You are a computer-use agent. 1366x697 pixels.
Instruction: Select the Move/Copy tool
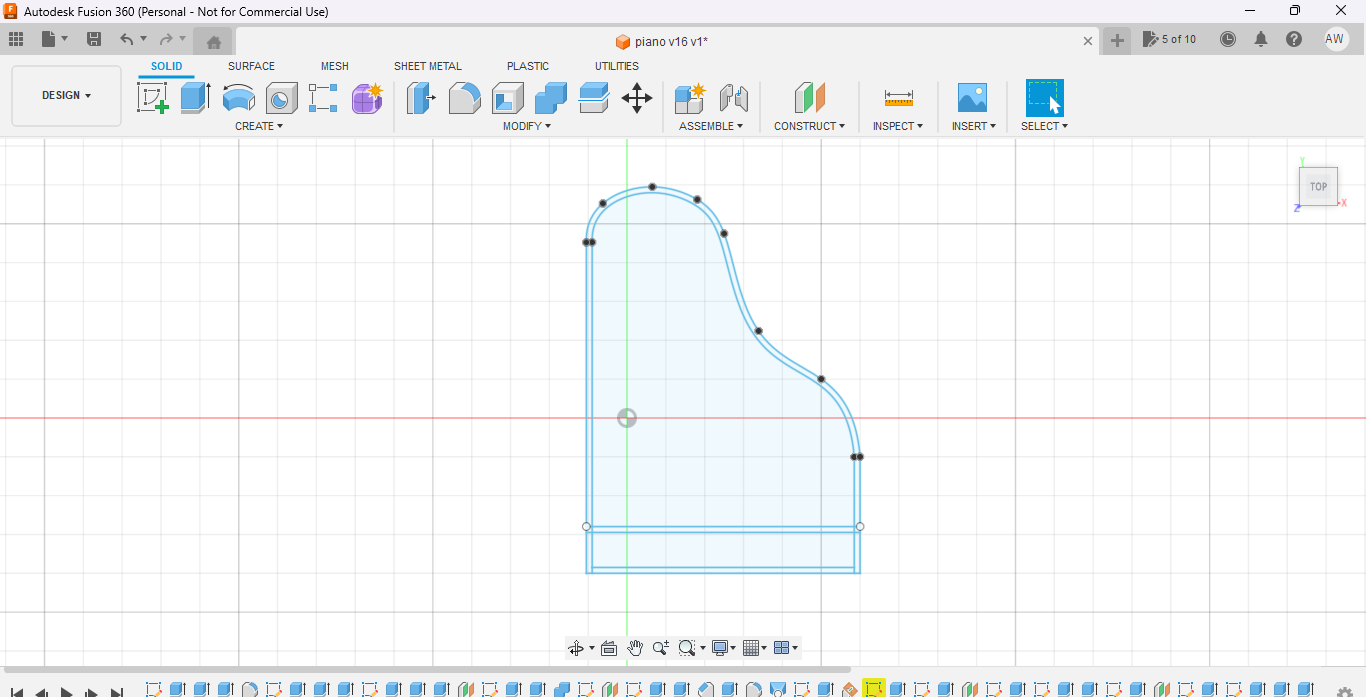(637, 98)
